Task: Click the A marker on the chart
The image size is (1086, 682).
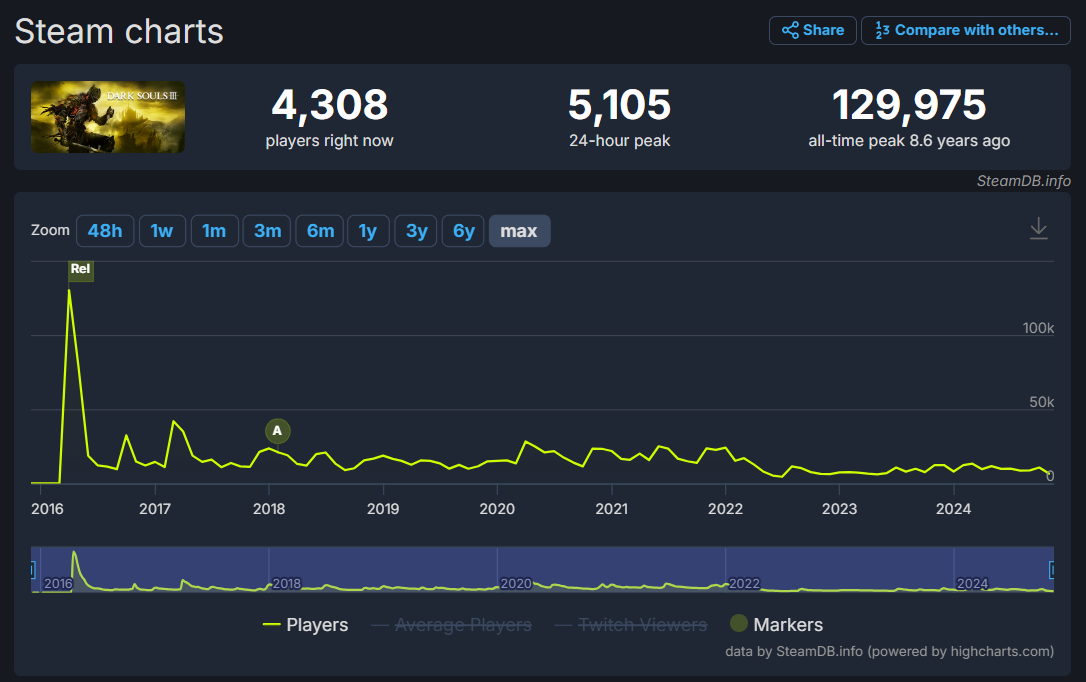Action: (277, 431)
